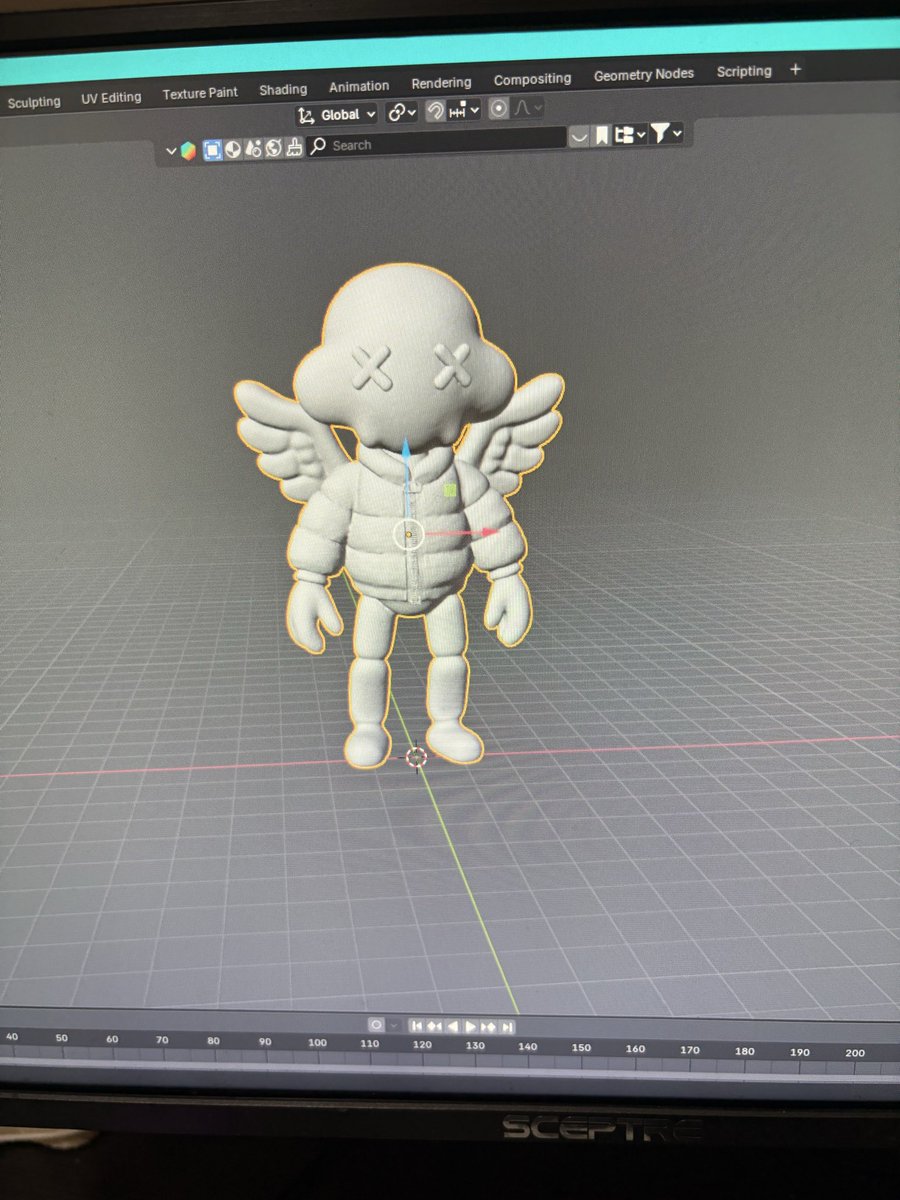900x1200 pixels.
Task: Click the snapping magnet icon
Action: (x=434, y=112)
